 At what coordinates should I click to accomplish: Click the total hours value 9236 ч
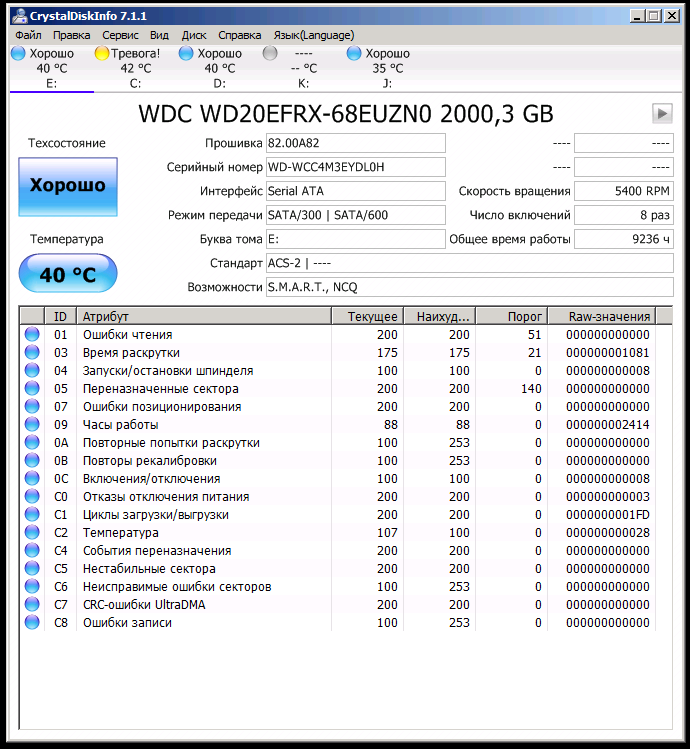(x=624, y=239)
